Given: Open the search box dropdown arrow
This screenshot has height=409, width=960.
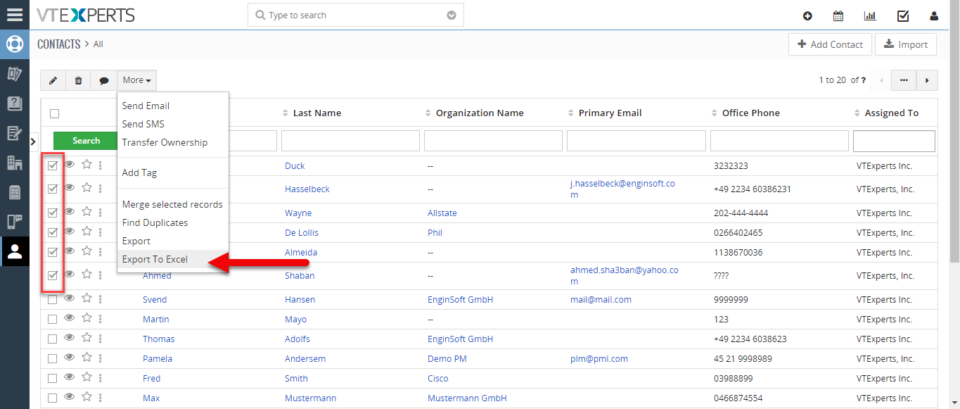Looking at the screenshot, I should click(x=451, y=15).
